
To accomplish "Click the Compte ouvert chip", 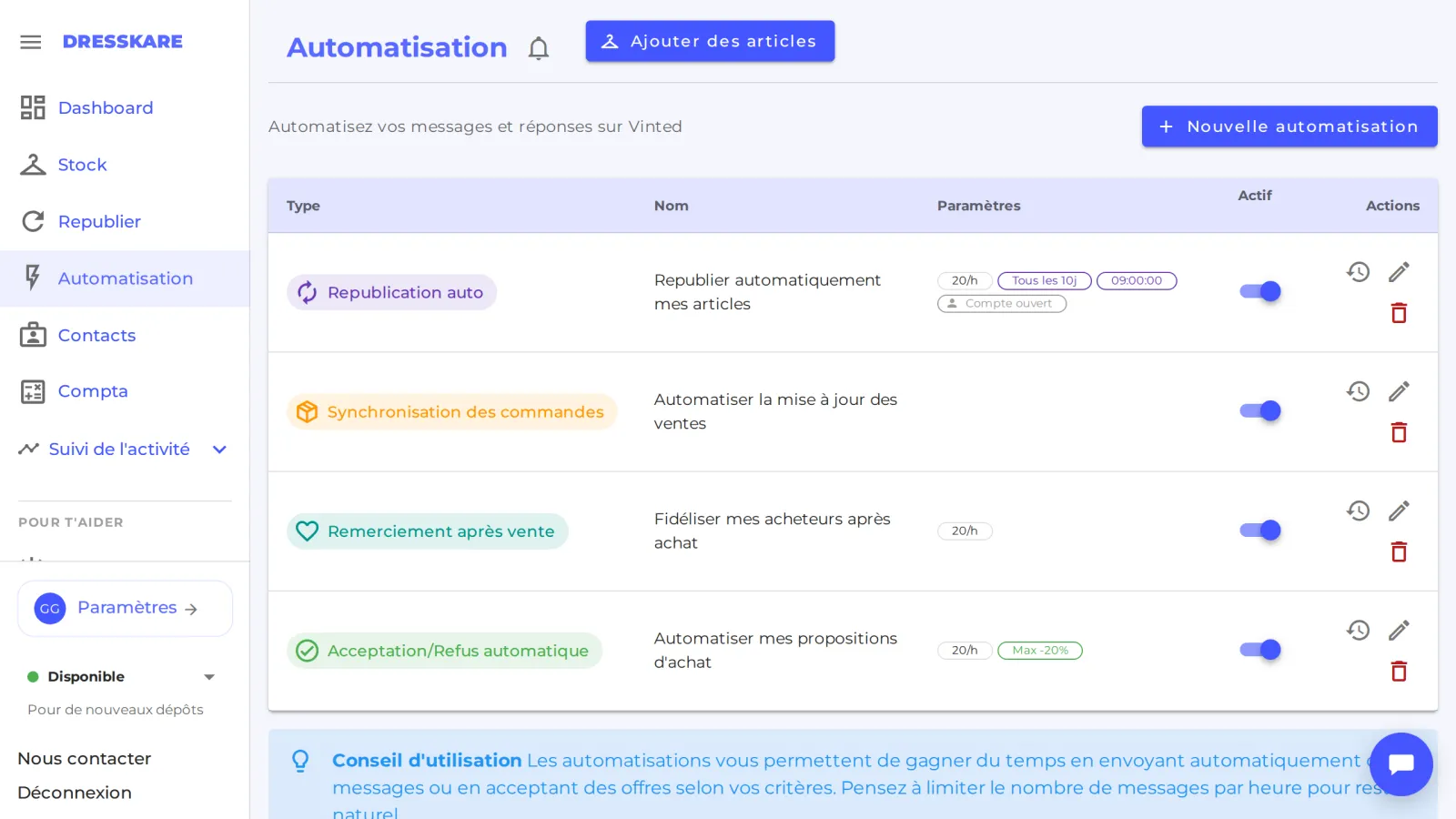I will tap(1002, 304).
